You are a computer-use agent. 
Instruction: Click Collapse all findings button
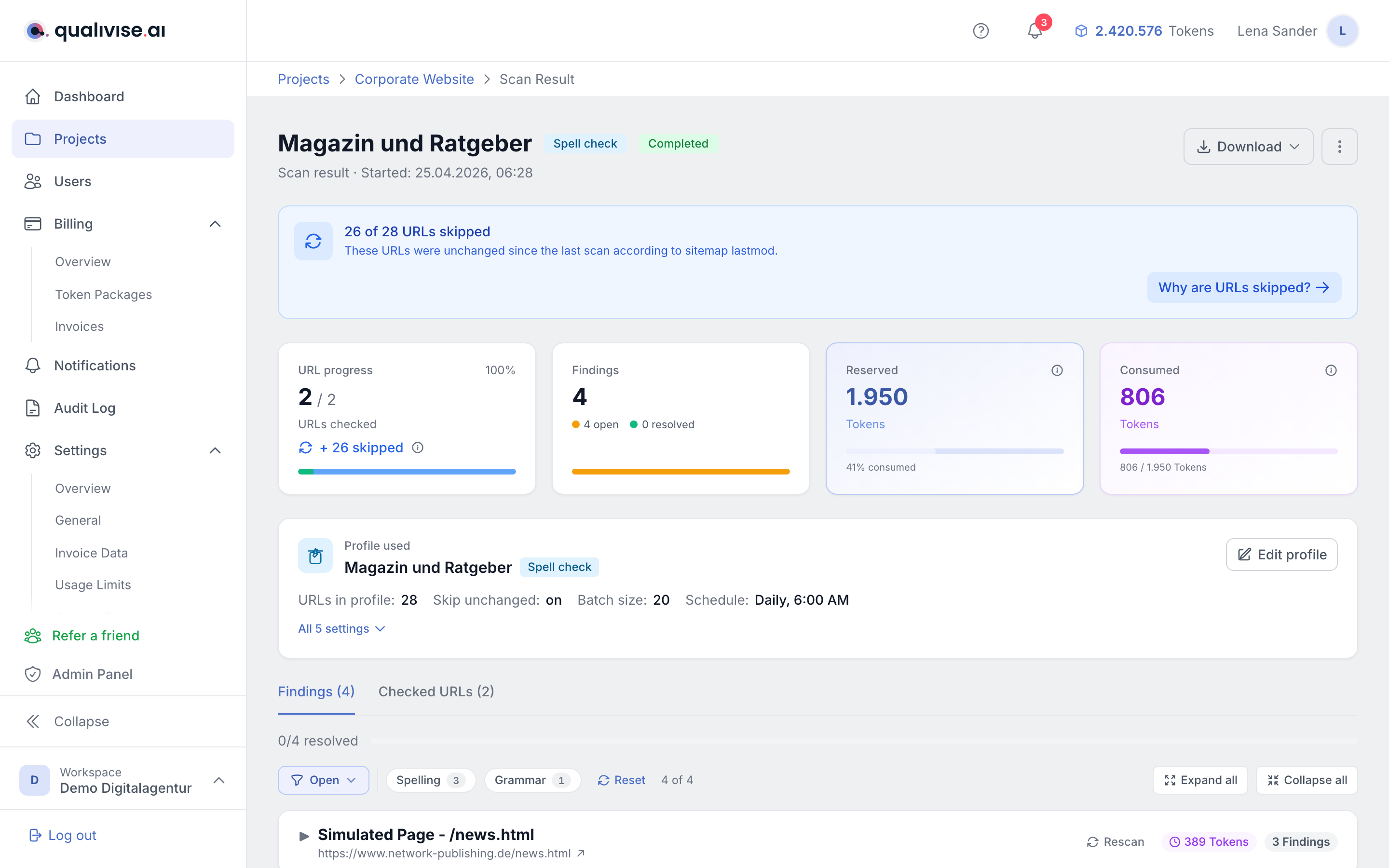(1307, 780)
